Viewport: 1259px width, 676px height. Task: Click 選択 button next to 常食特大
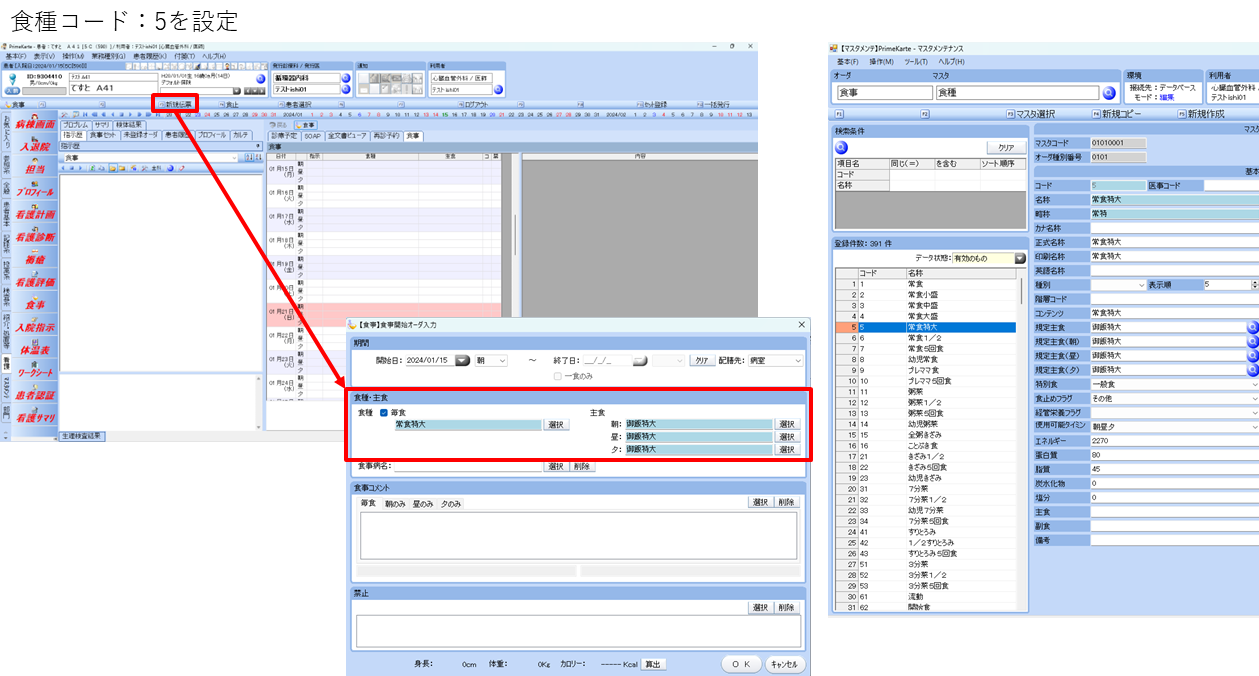point(557,425)
